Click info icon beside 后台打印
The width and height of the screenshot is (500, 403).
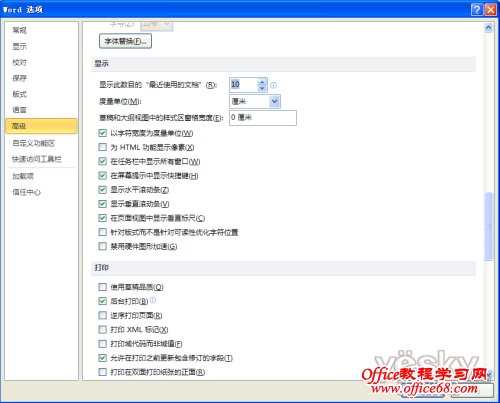153,300
